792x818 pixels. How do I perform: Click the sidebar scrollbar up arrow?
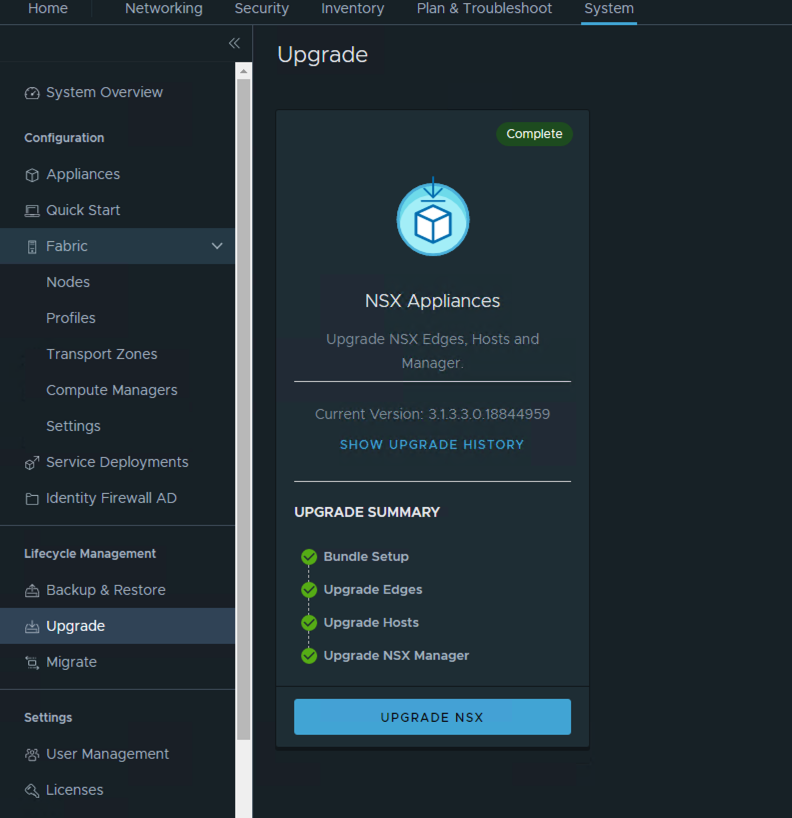[244, 71]
